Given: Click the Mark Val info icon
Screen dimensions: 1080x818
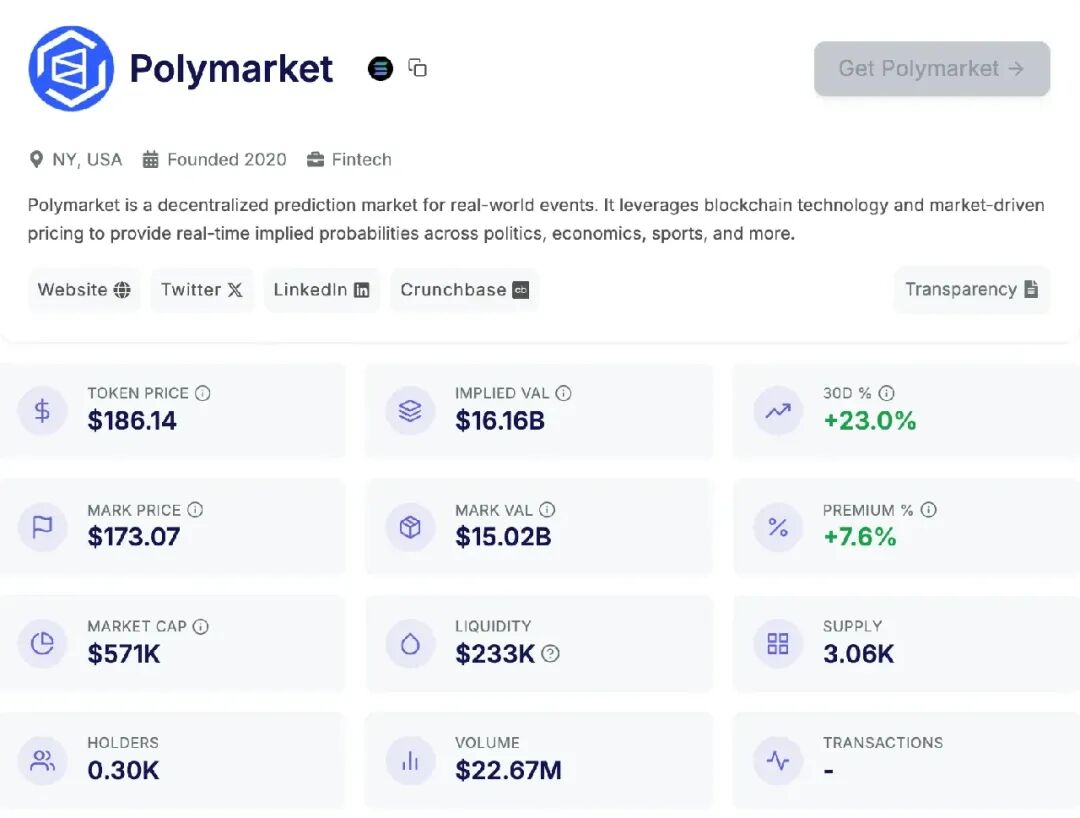Looking at the screenshot, I should coord(547,510).
